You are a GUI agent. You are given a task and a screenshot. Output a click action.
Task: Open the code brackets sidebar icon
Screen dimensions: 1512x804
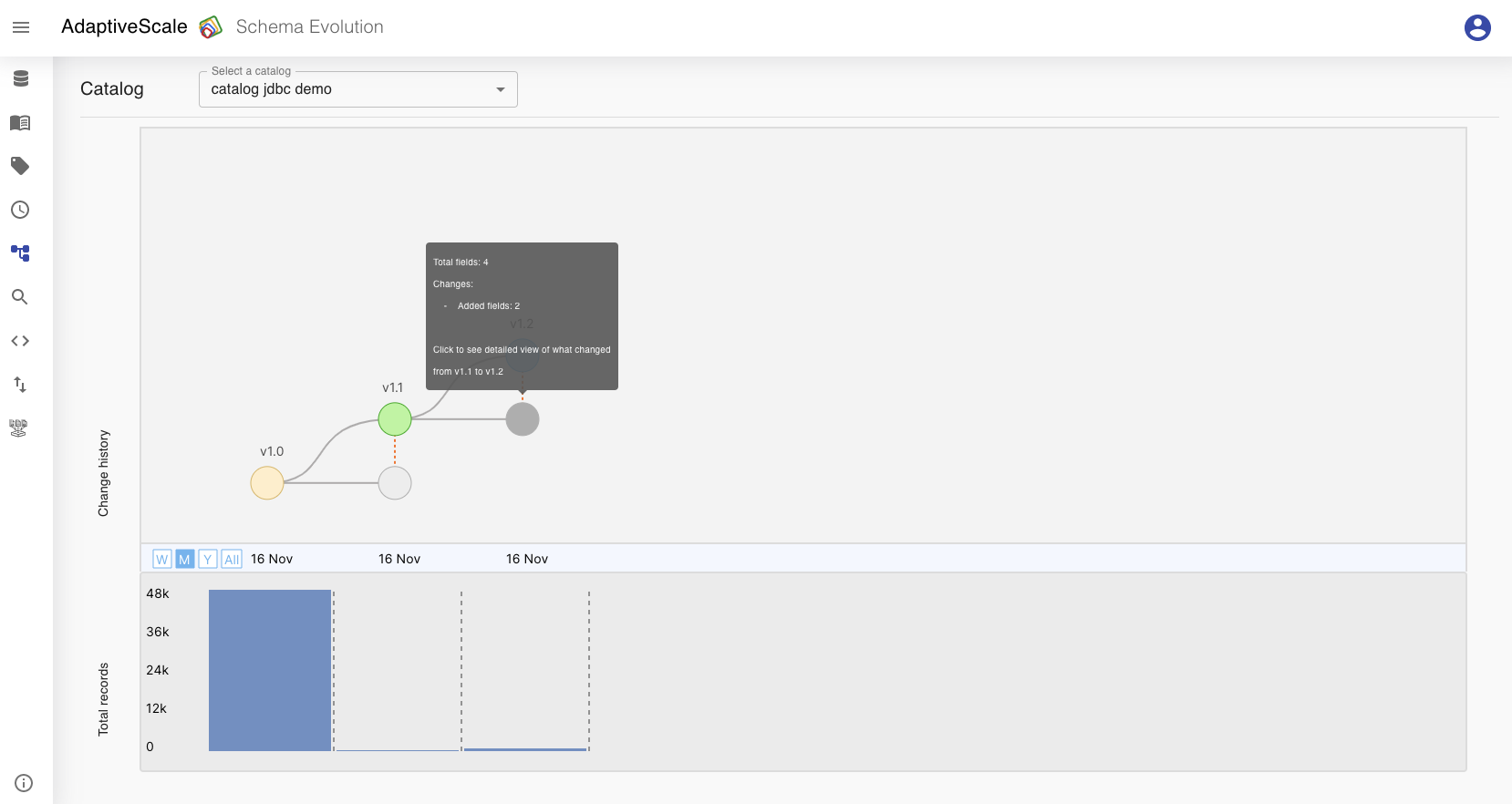point(20,341)
